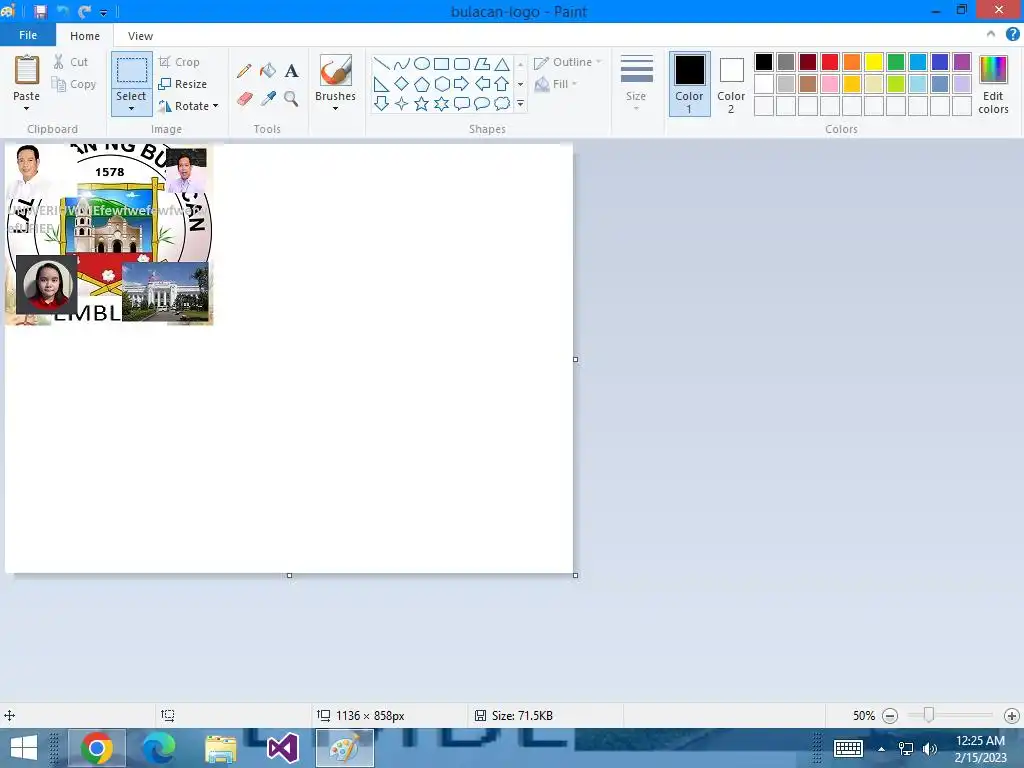This screenshot has height=768, width=1024.
Task: Select the Five-point star shape
Action: (x=422, y=103)
